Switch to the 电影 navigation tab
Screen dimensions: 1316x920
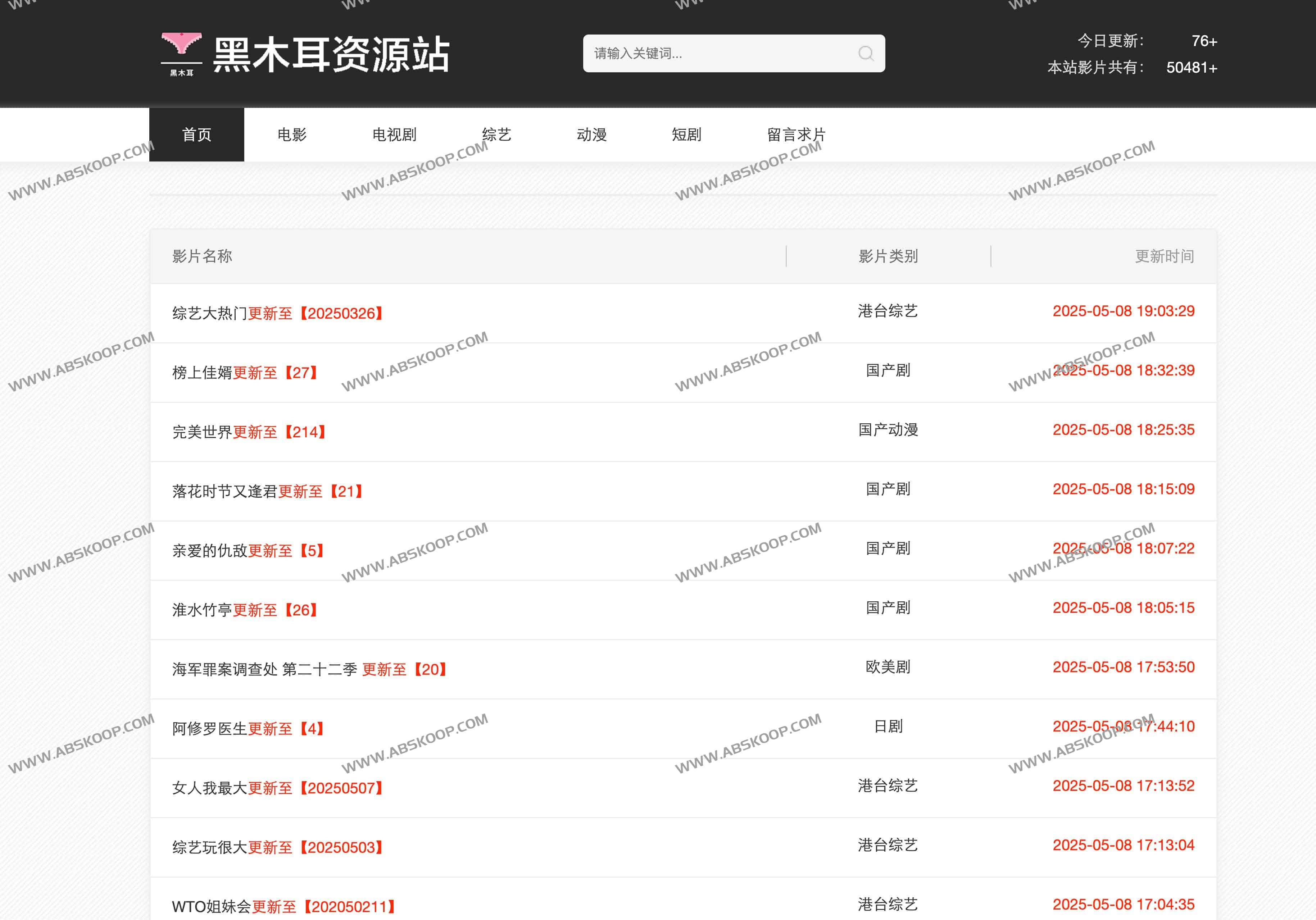pos(292,134)
